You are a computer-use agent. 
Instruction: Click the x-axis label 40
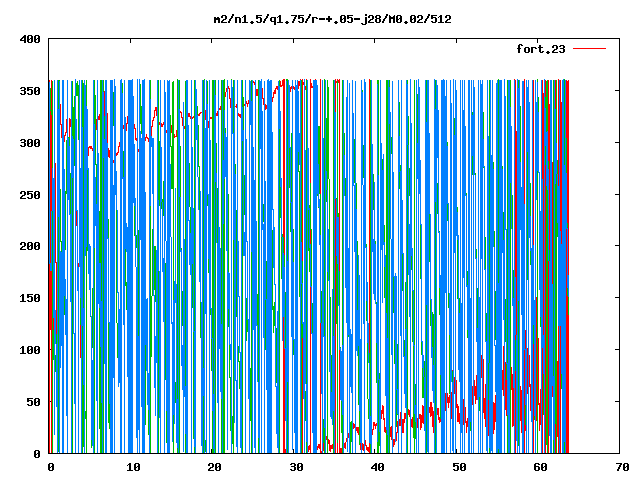coord(378,467)
